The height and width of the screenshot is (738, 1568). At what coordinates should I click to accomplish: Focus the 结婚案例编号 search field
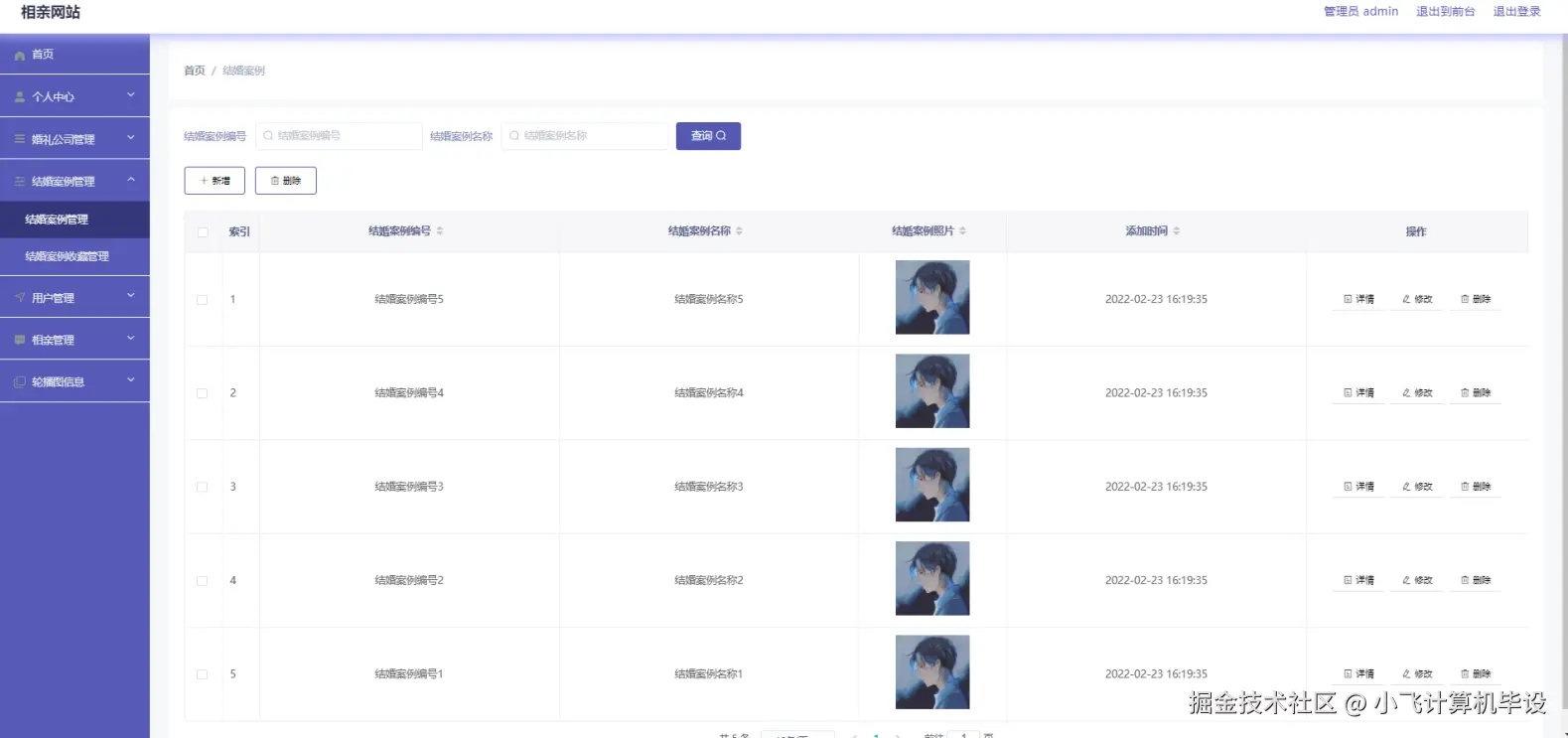click(x=339, y=136)
